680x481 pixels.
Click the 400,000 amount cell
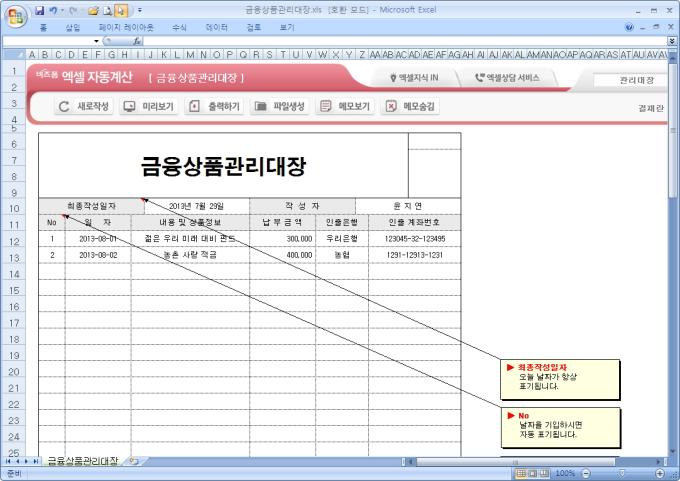coord(282,255)
